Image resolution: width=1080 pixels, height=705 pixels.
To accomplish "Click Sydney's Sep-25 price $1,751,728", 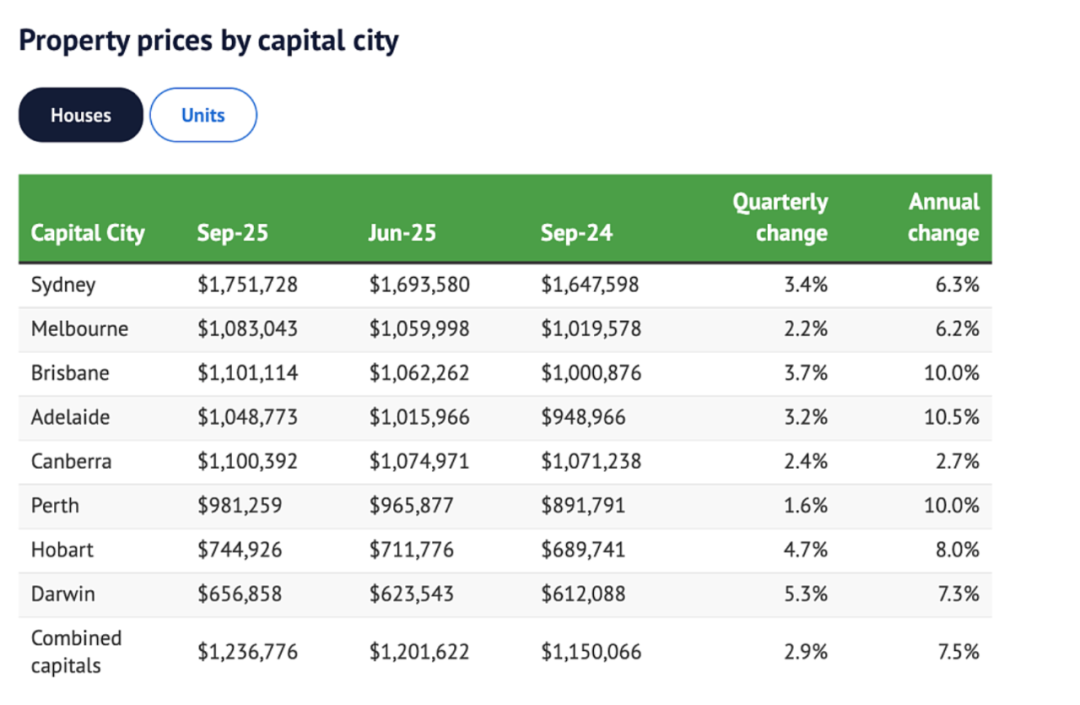I will tap(247, 285).
